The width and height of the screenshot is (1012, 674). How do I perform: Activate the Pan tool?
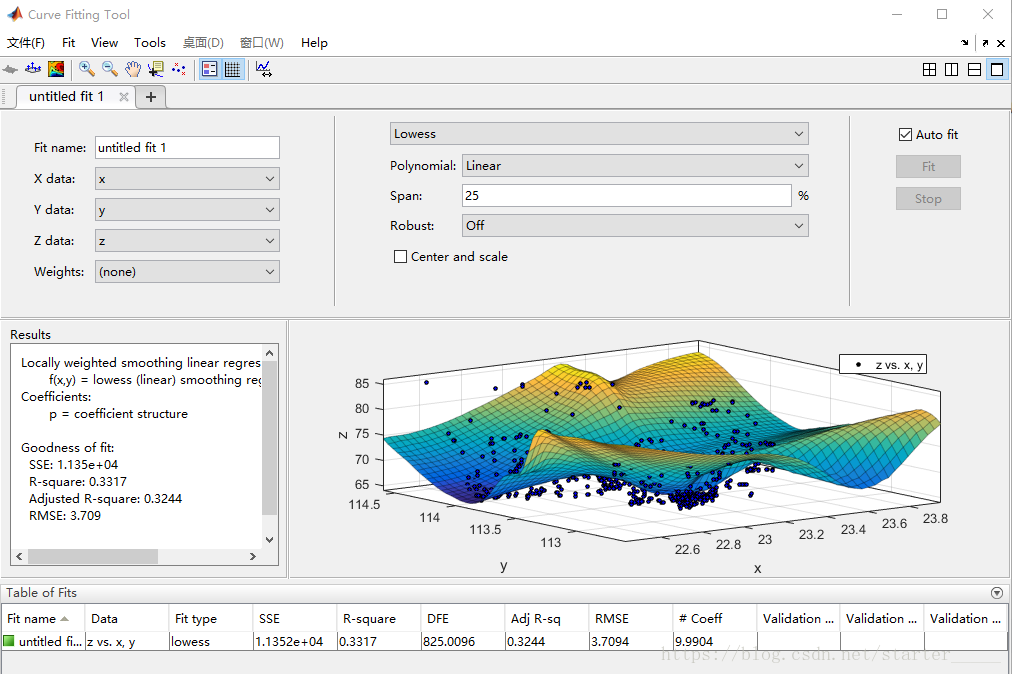(x=133, y=69)
